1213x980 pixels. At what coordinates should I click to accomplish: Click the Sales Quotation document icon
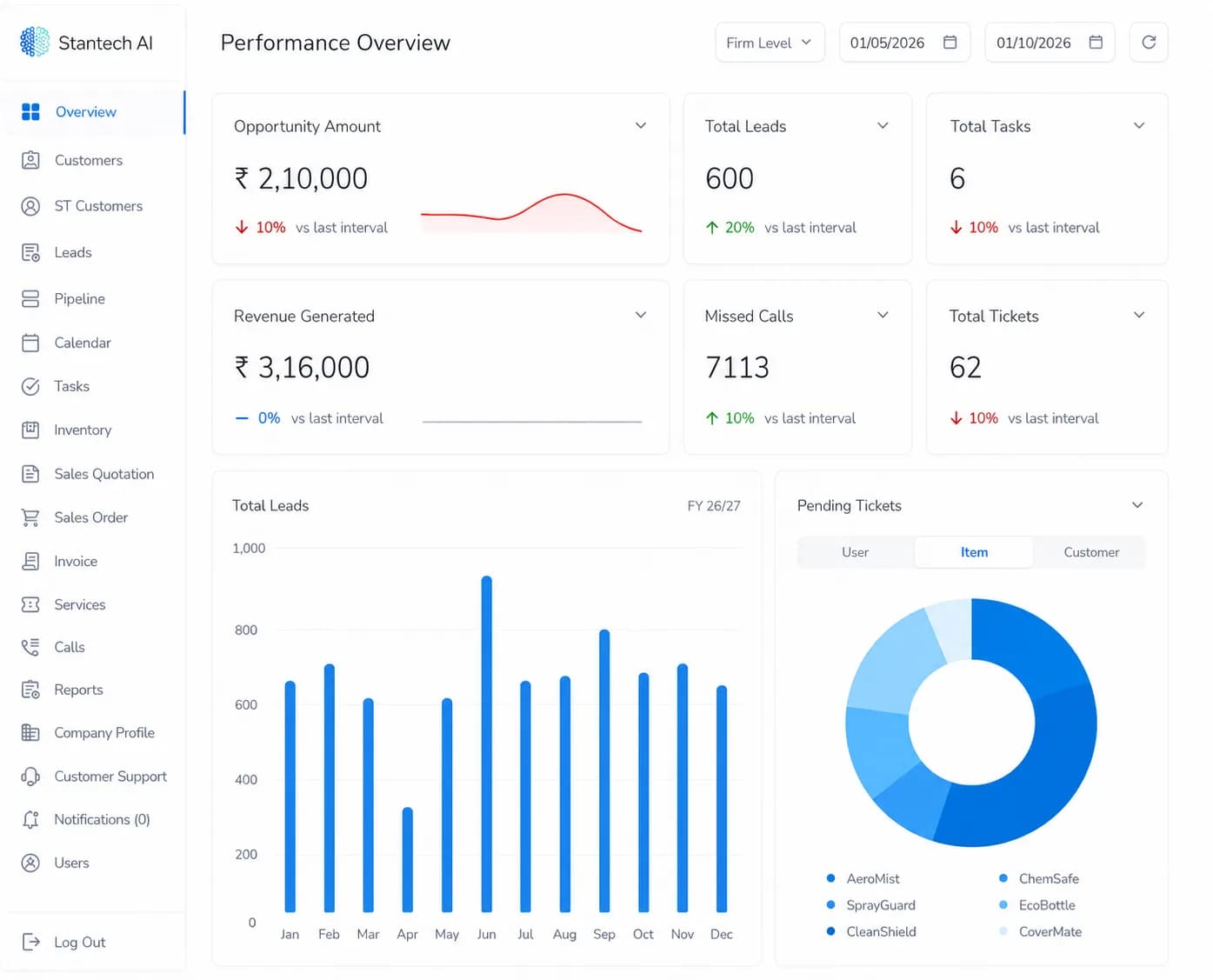pyautogui.click(x=30, y=474)
